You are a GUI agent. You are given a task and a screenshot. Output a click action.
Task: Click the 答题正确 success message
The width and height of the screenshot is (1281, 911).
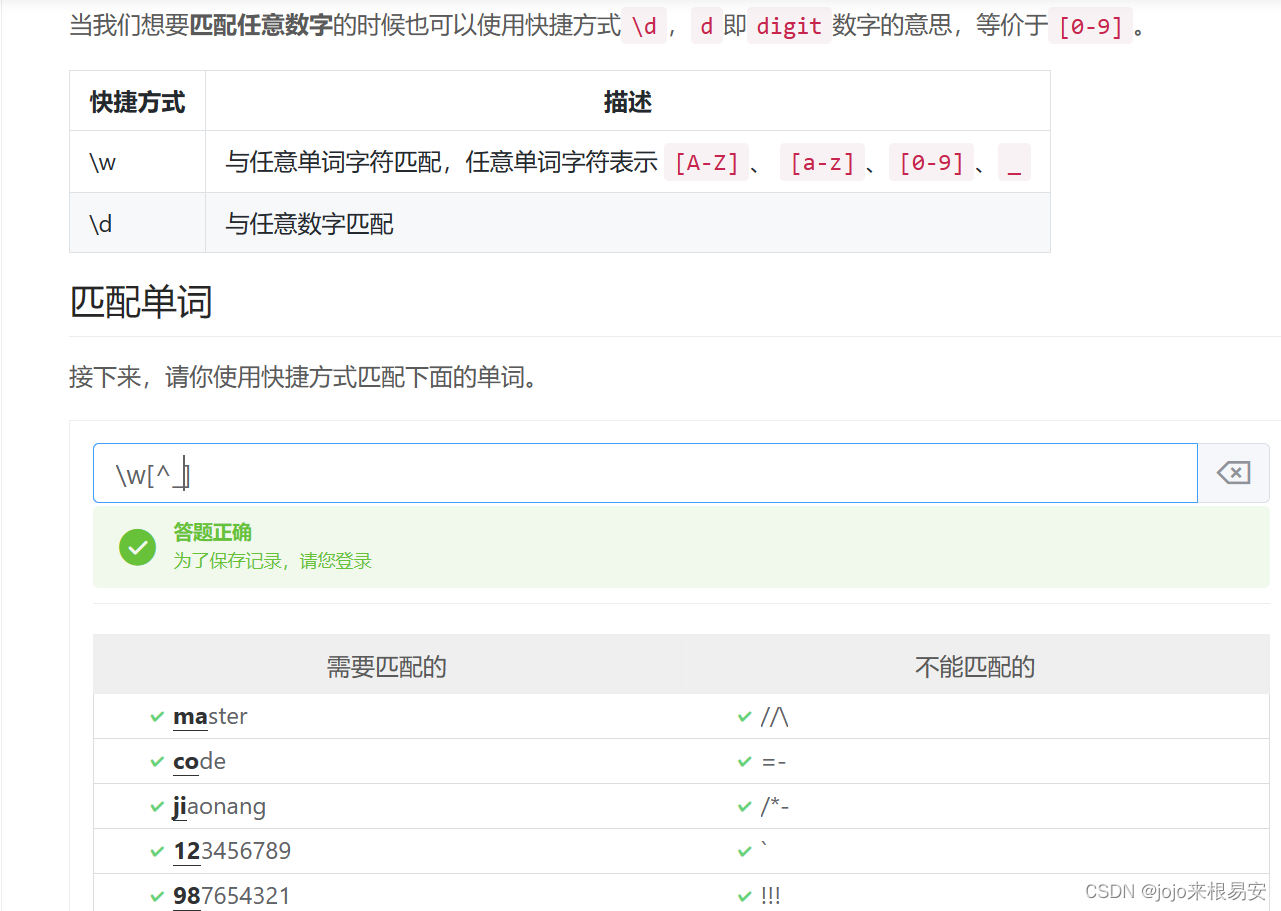coord(212,532)
